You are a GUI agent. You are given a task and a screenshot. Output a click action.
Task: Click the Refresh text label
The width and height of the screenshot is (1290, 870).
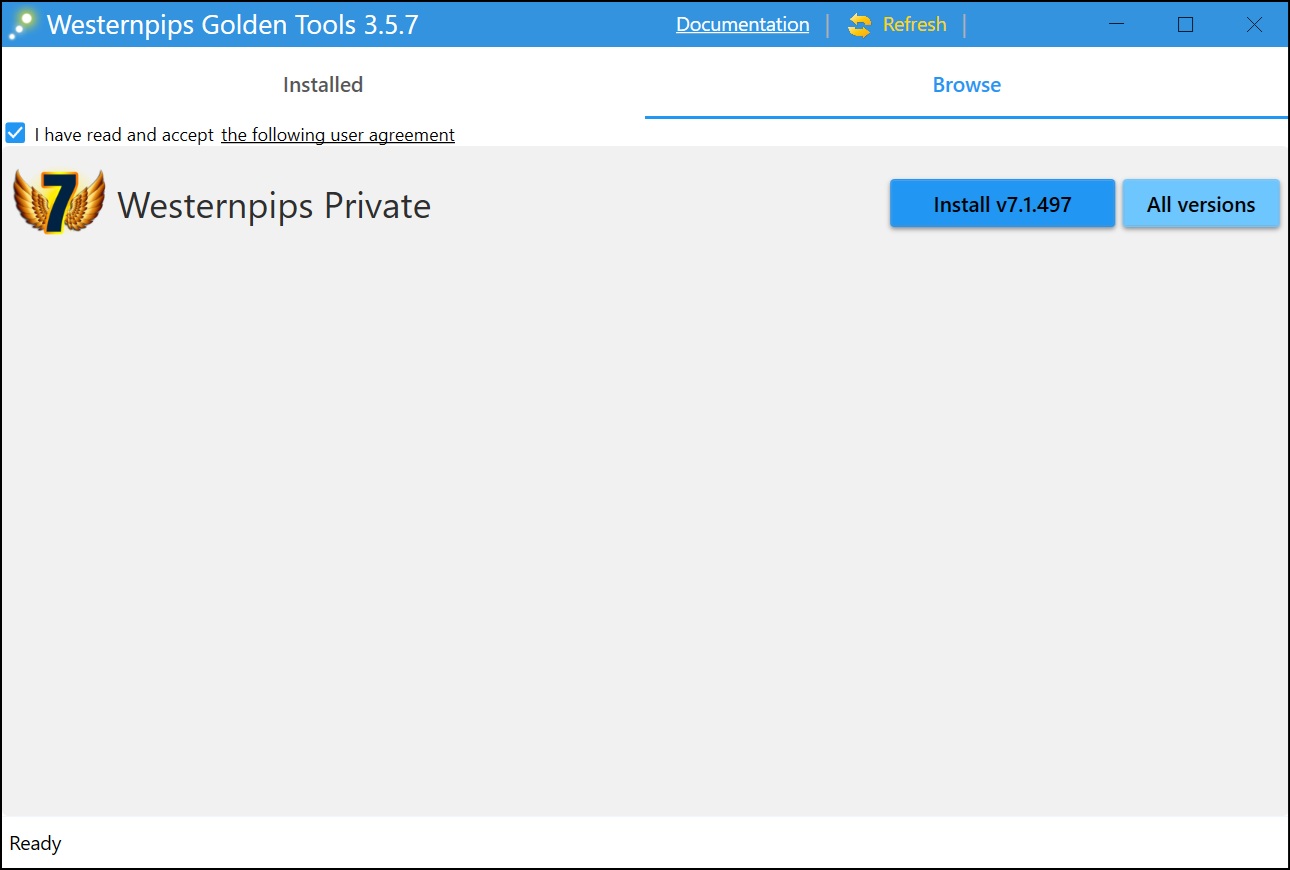914,25
